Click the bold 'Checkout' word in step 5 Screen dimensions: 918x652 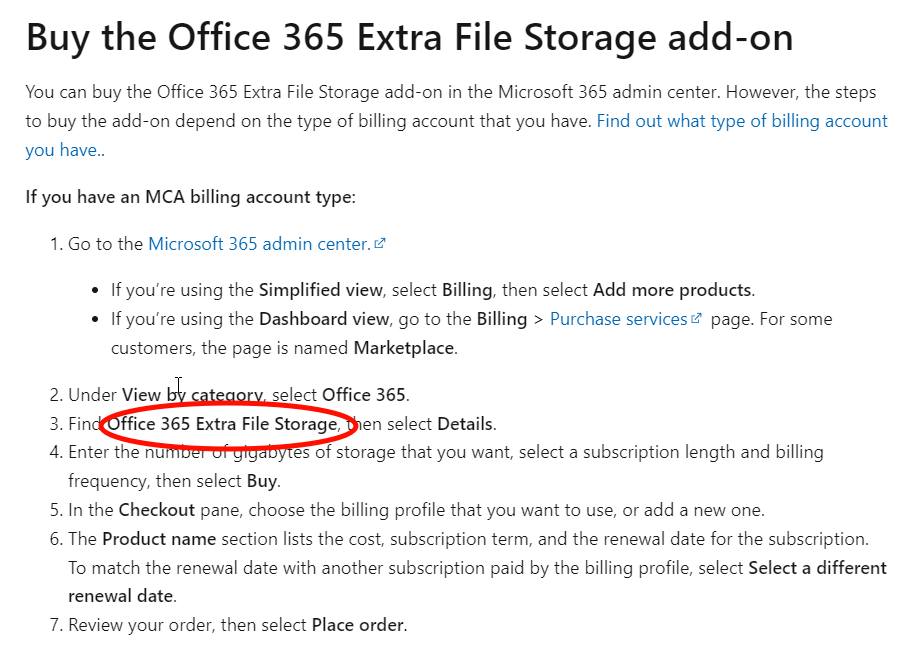pos(156,510)
